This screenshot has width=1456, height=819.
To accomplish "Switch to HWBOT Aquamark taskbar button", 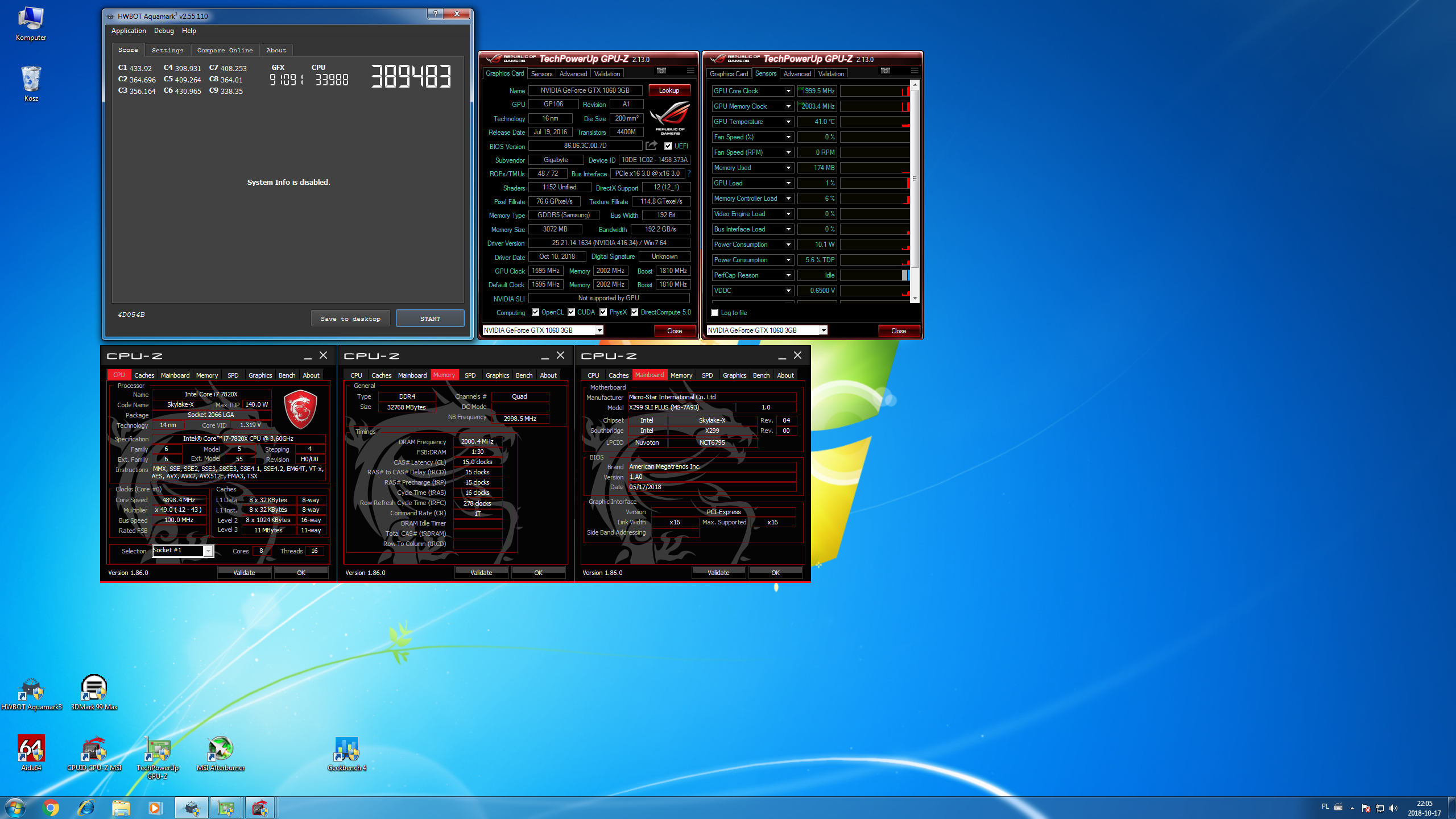I will click(192, 808).
